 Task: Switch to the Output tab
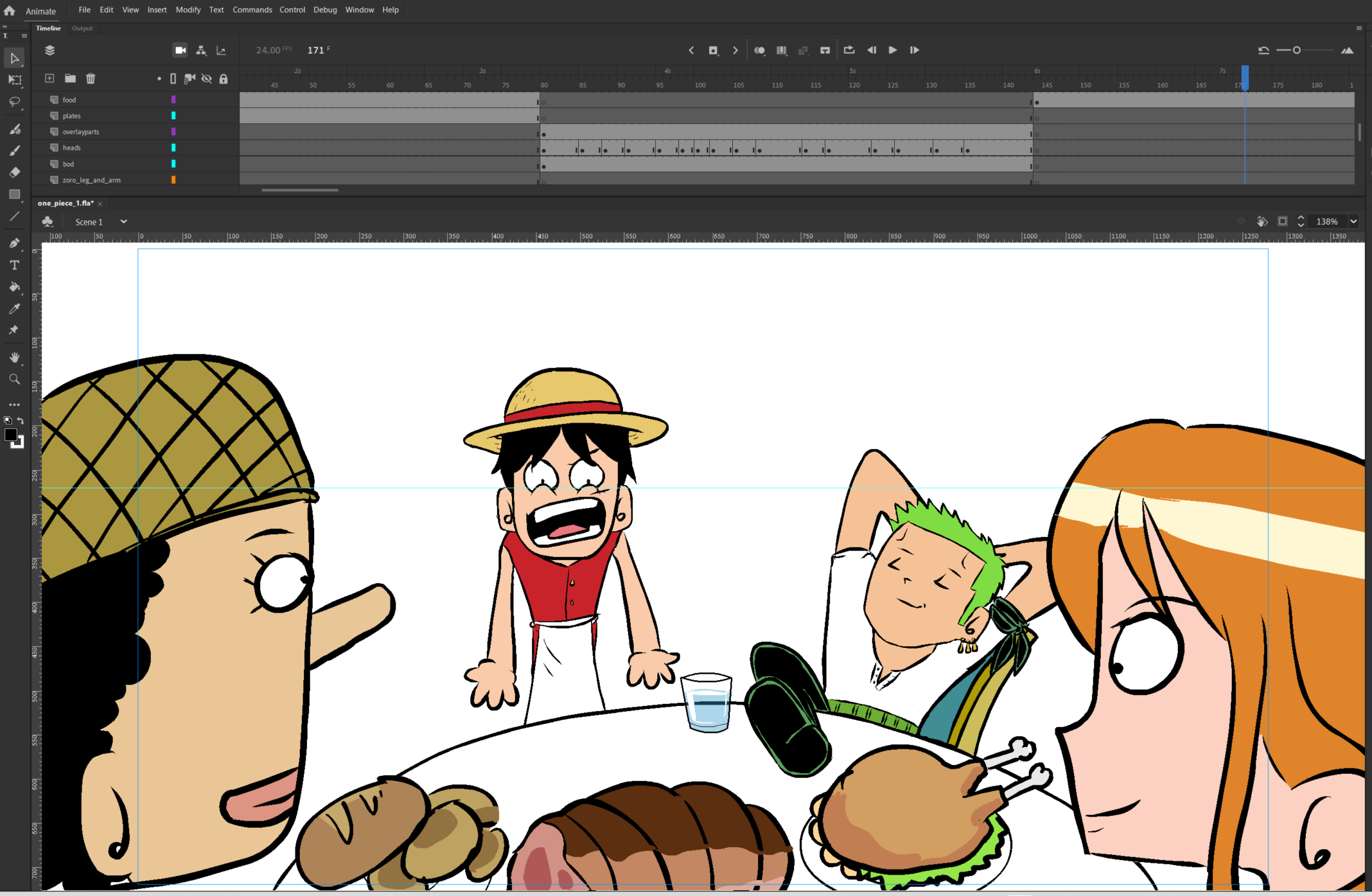(82, 28)
